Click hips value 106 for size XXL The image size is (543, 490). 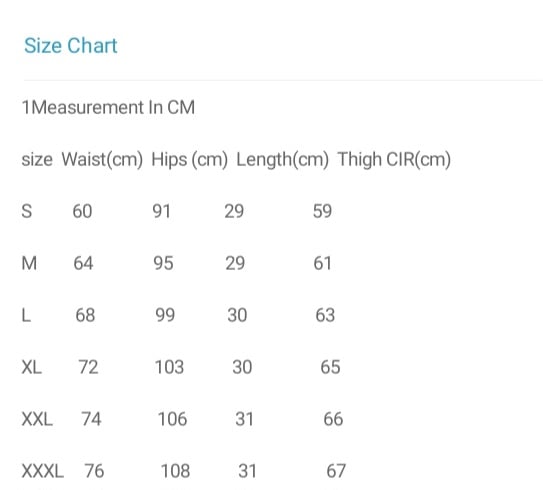(x=172, y=419)
